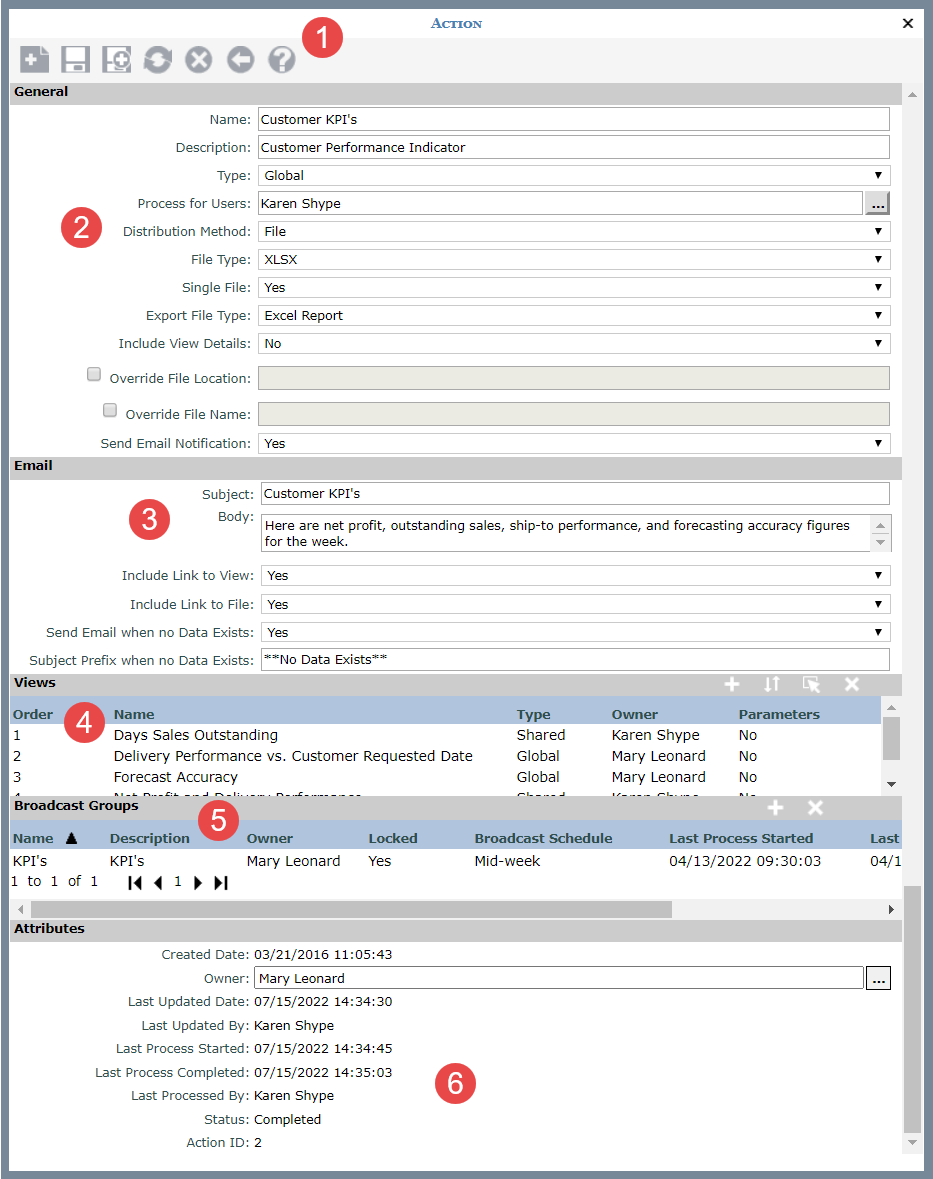Click the email Subject input field

pos(576,494)
